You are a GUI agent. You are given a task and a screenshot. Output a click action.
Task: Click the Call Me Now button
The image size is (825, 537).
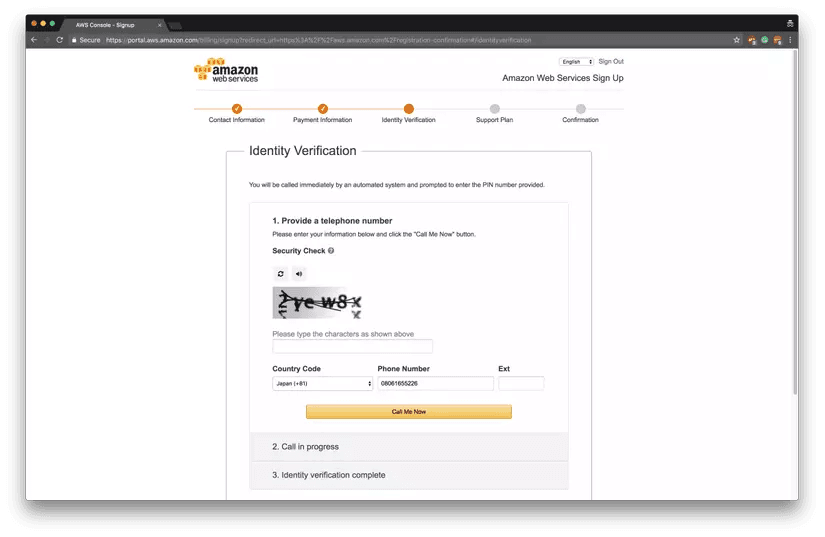(x=409, y=412)
